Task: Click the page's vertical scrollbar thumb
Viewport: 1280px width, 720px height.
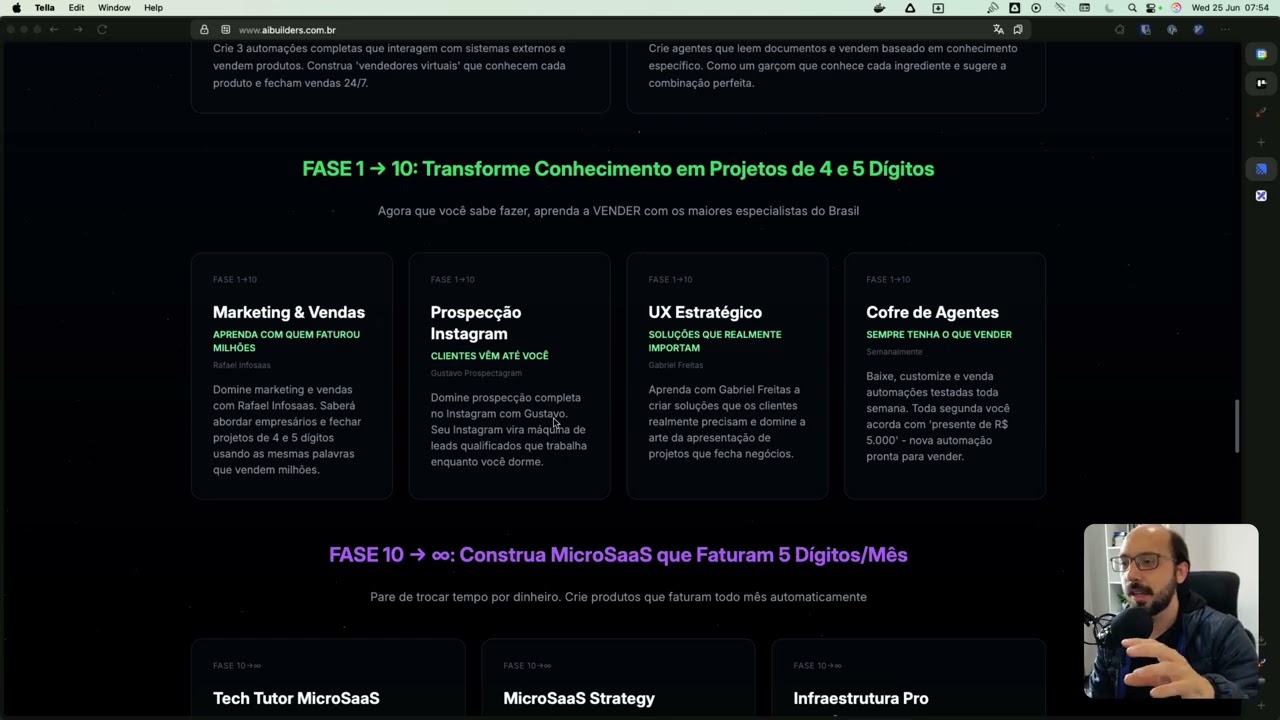Action: pos(1238,427)
